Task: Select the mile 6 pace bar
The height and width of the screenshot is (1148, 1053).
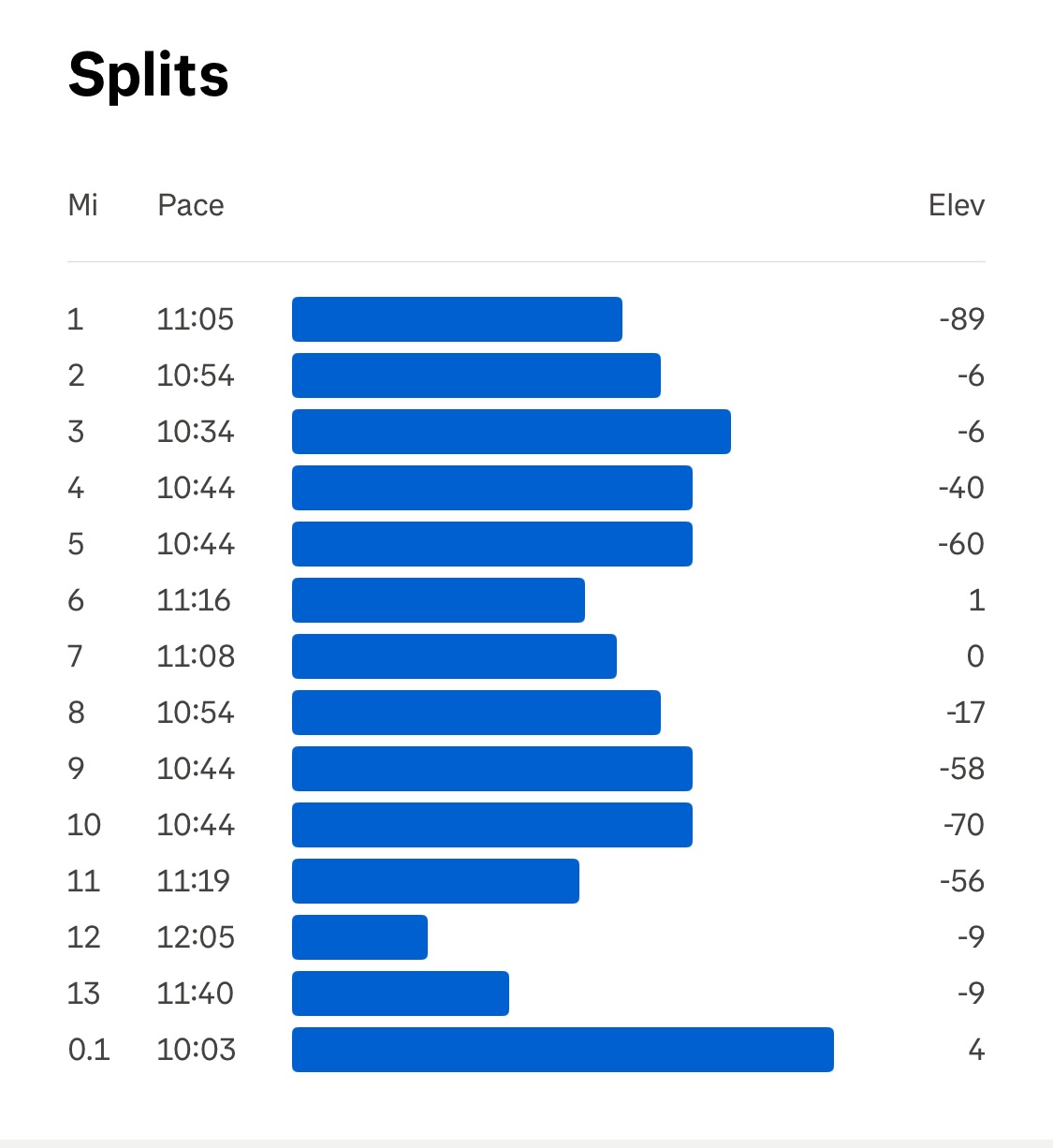Action: (x=438, y=600)
